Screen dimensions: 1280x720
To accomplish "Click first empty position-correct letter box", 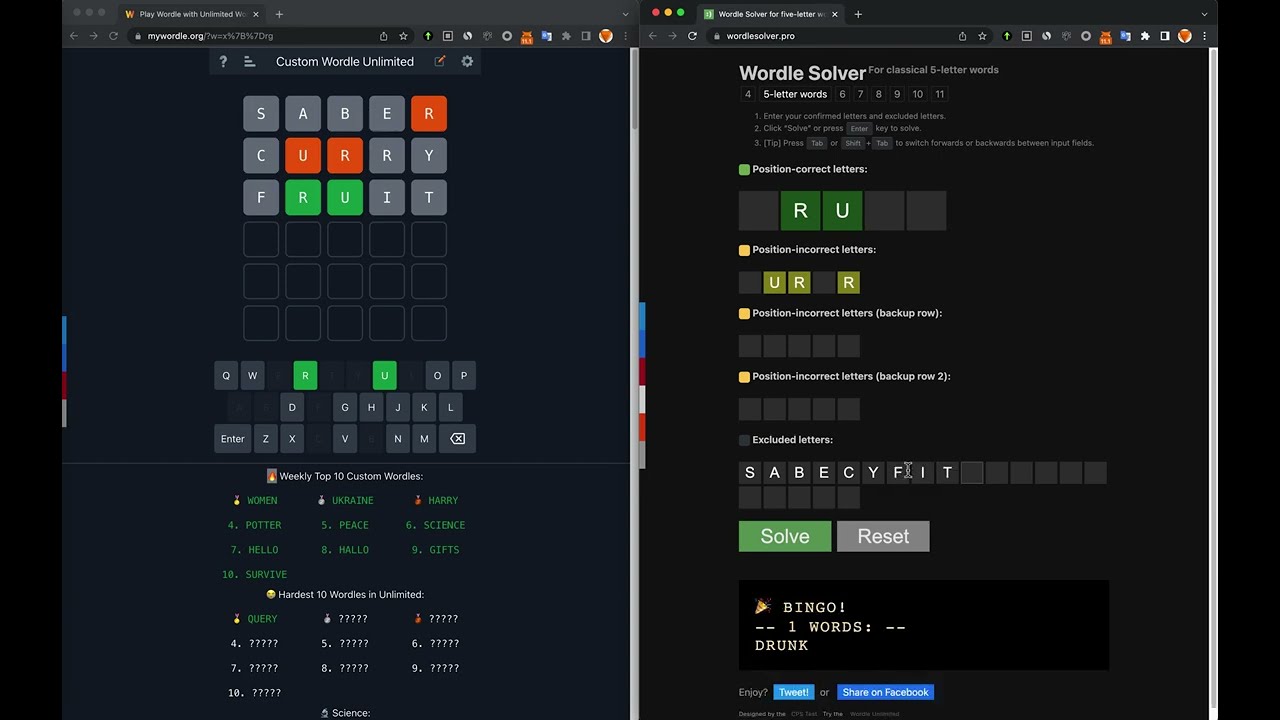I will coord(758,211).
